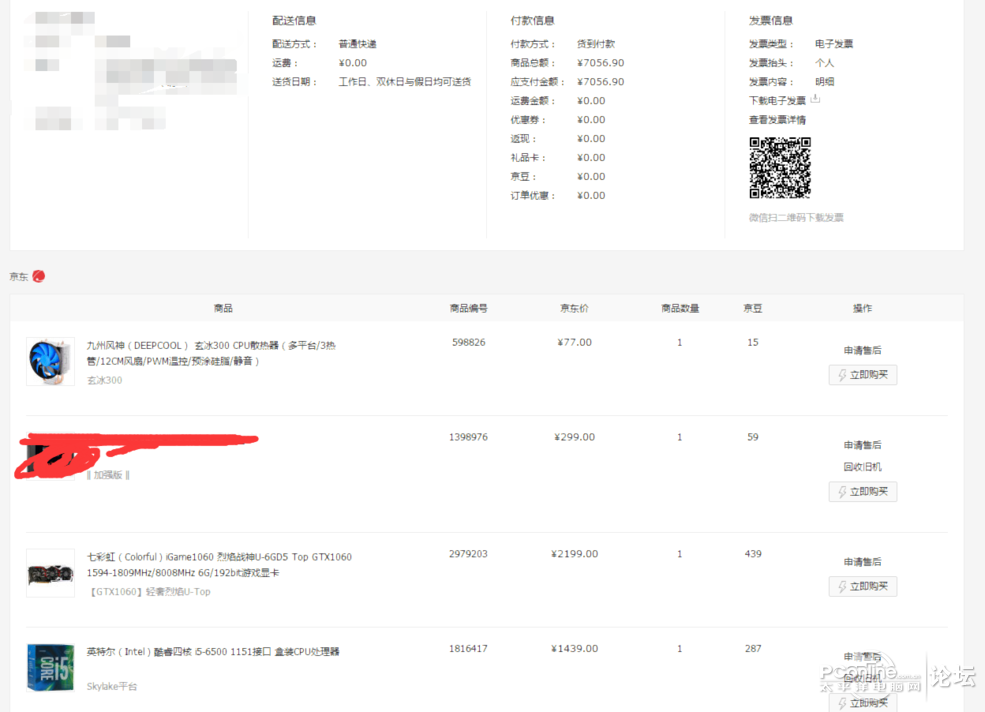The width and height of the screenshot is (985, 712).
Task: Select product number 598826
Action: point(469,342)
